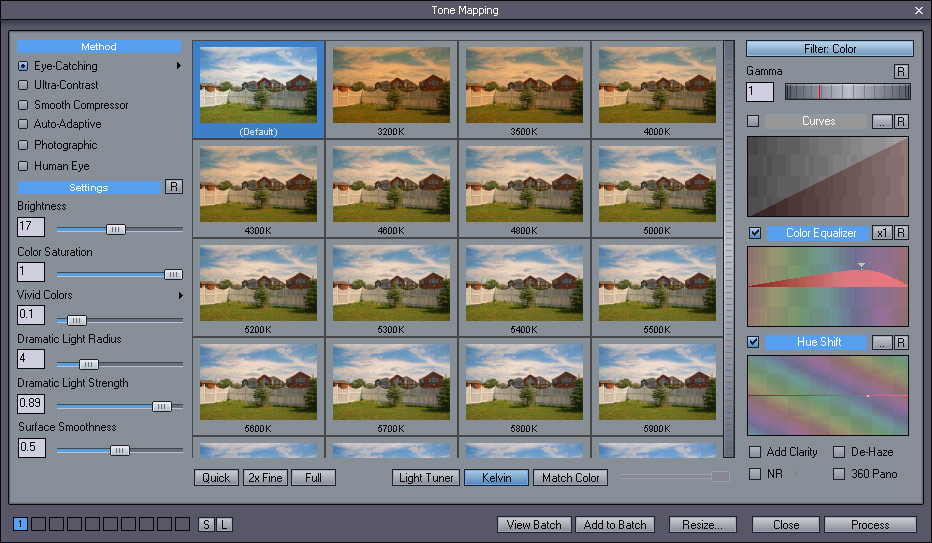This screenshot has height=543, width=932.
Task: Select the 4000K thumbnail
Action: [x=657, y=90]
